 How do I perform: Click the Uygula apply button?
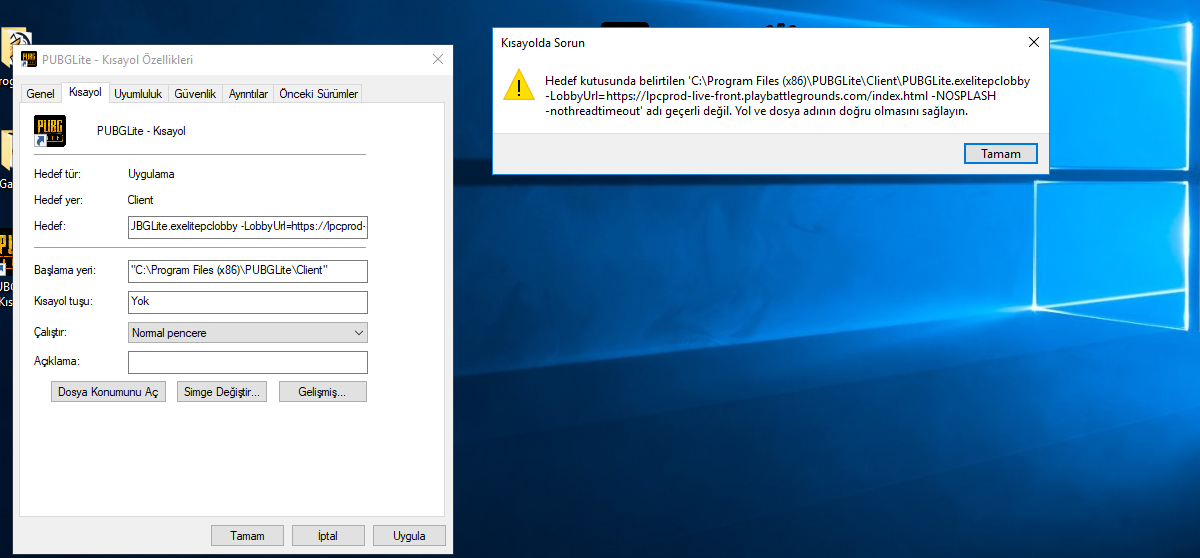[409, 536]
